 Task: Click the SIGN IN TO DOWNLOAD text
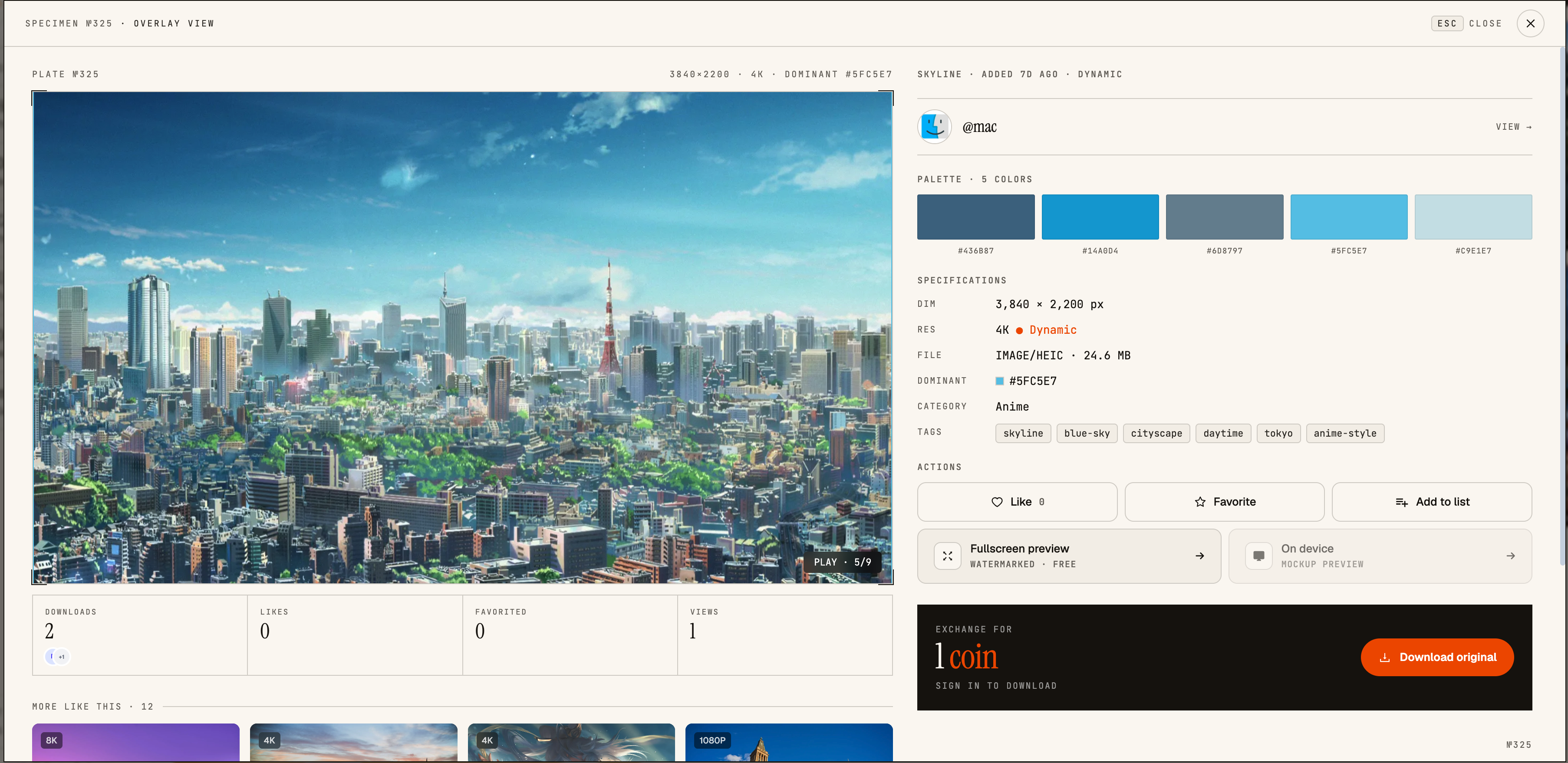pyautogui.click(x=996, y=686)
